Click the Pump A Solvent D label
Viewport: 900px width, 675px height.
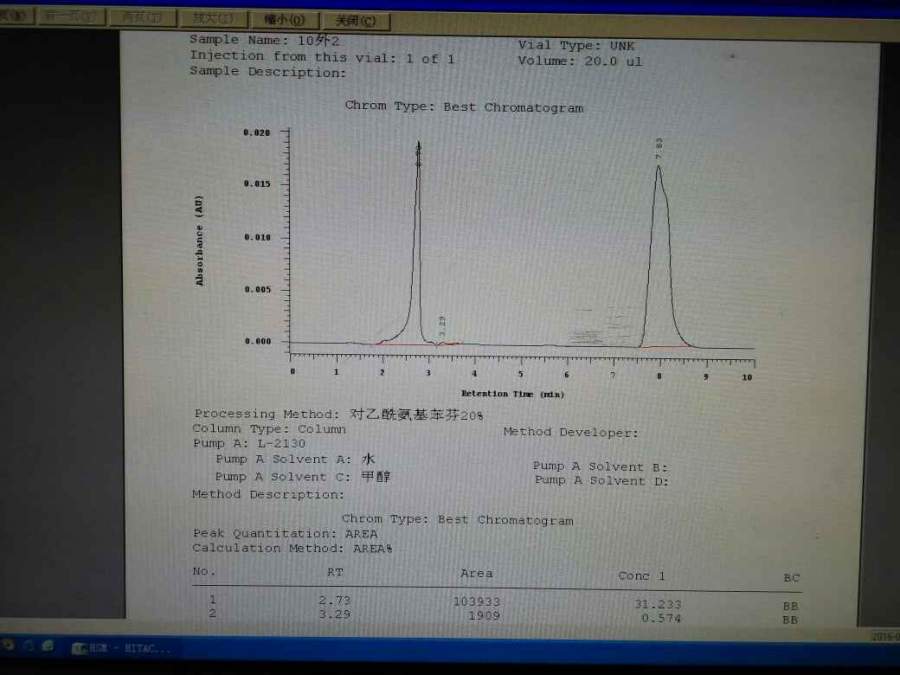point(602,480)
